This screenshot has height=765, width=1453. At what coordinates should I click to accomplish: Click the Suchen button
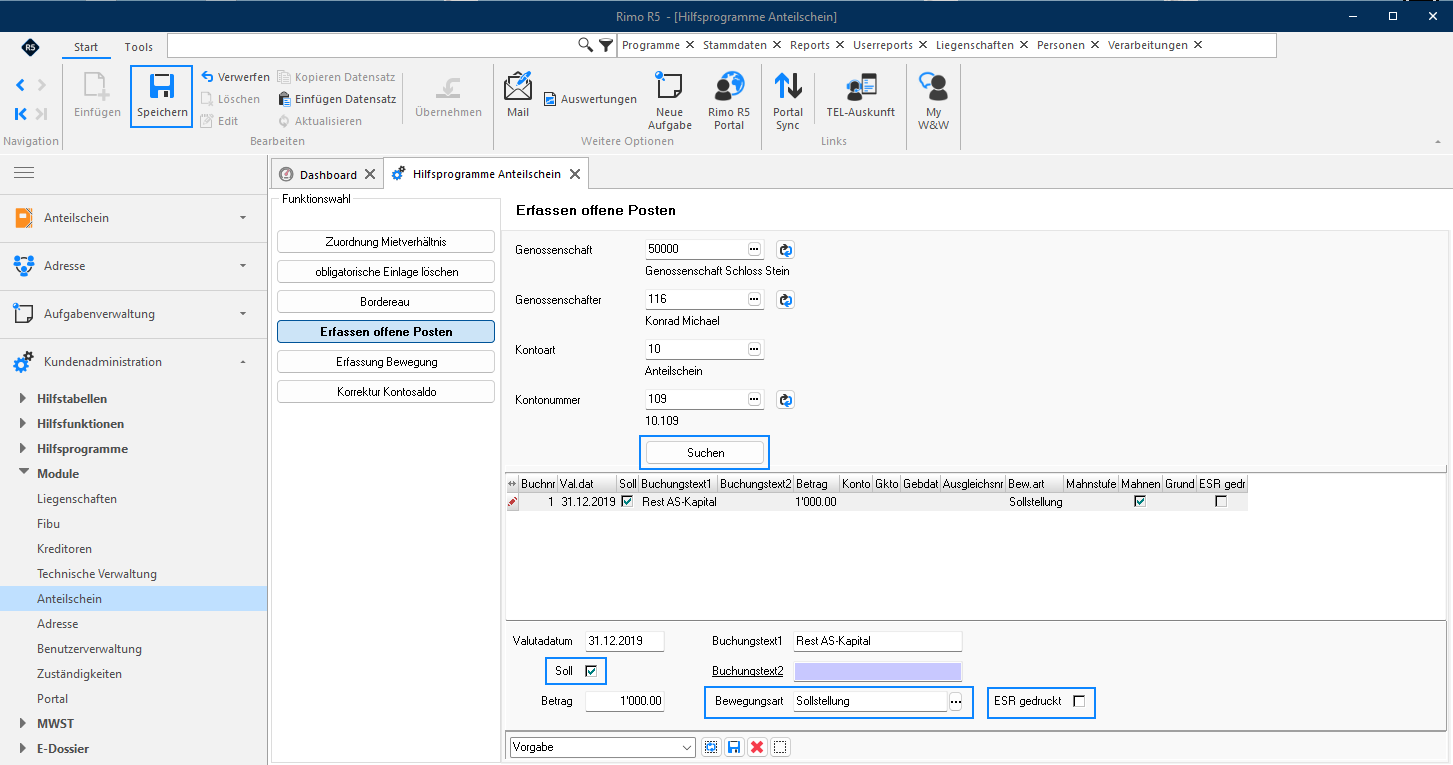click(x=706, y=453)
